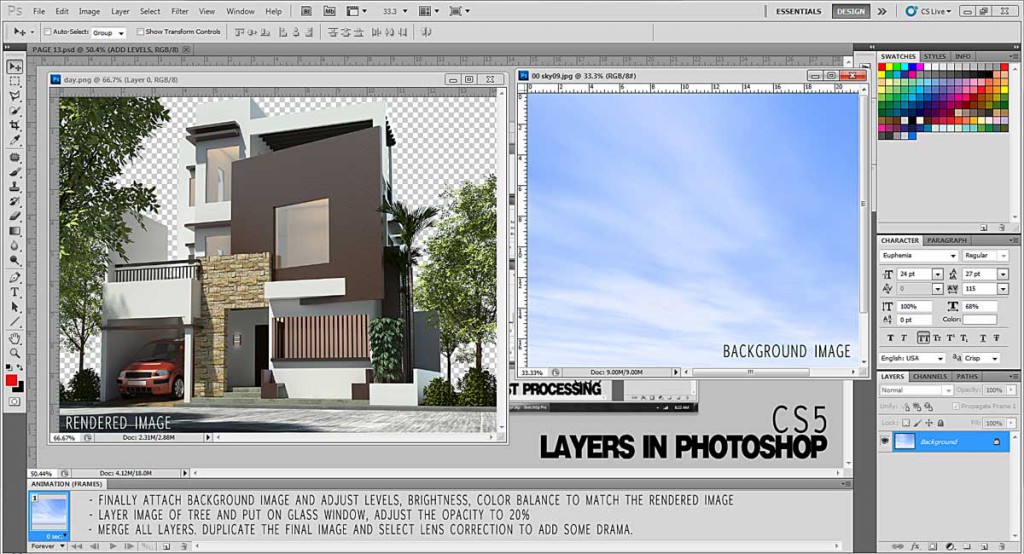Toggle Quick Mask mode icon

(x=14, y=402)
